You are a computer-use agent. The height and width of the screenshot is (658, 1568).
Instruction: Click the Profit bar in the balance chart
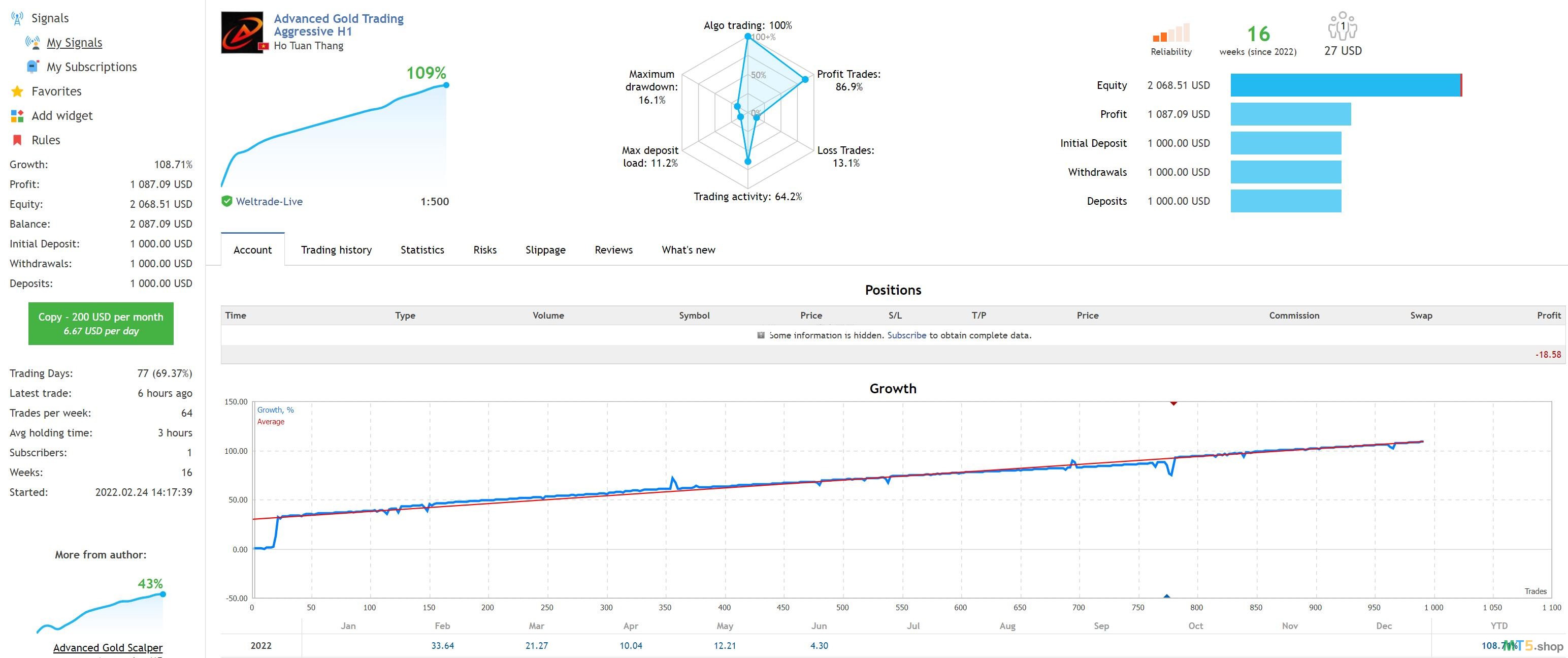[x=1290, y=114]
